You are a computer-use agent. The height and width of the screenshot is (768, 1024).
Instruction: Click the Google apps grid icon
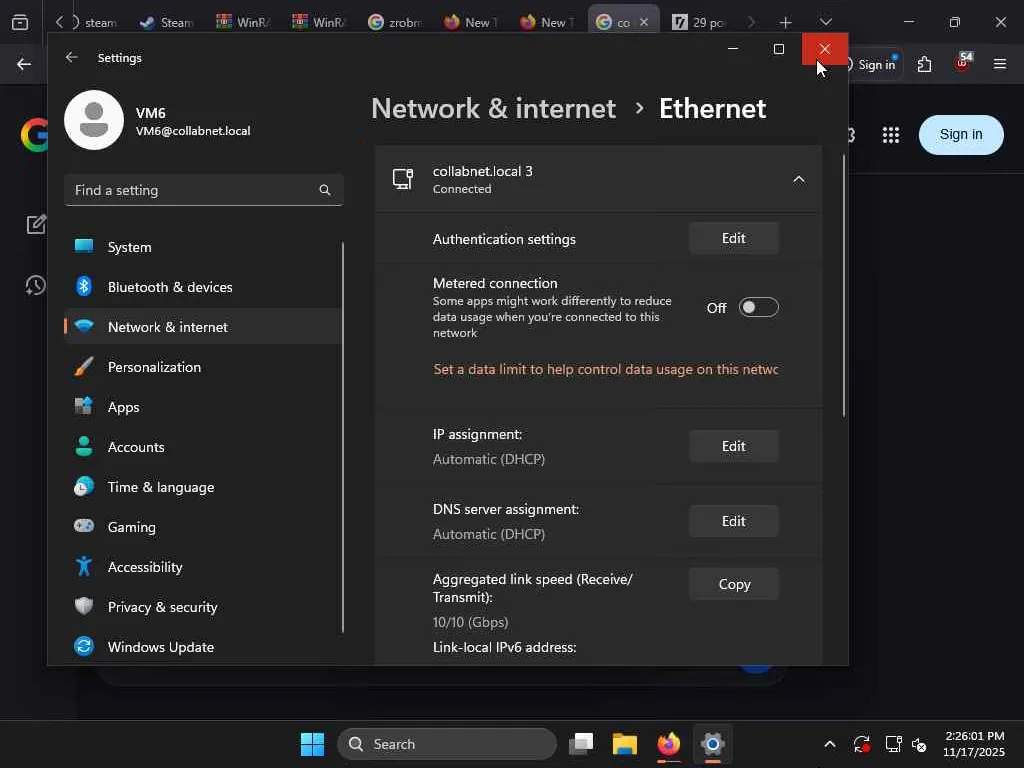(x=890, y=135)
